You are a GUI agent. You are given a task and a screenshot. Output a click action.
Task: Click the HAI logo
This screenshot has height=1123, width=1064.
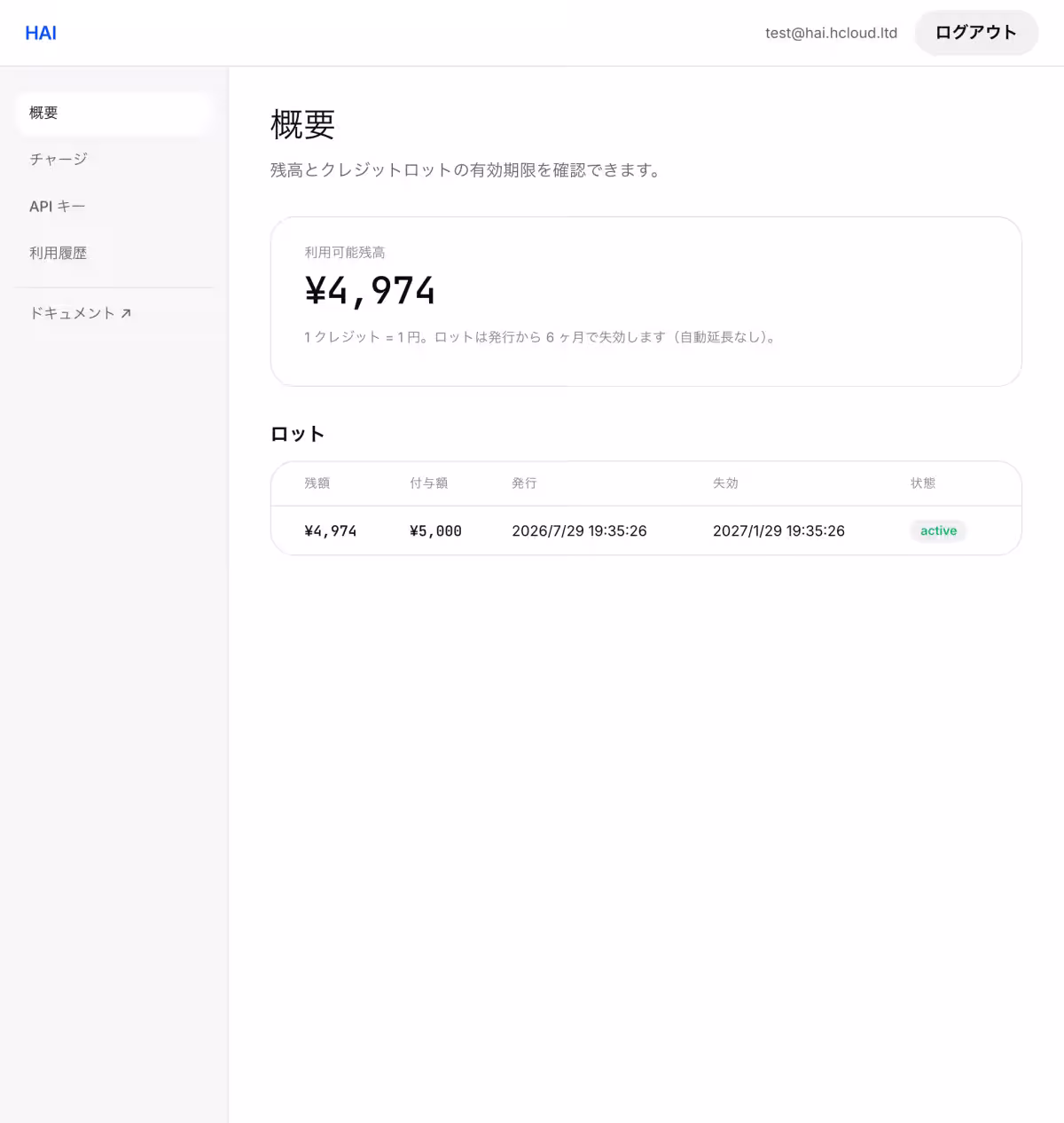pos(41,33)
